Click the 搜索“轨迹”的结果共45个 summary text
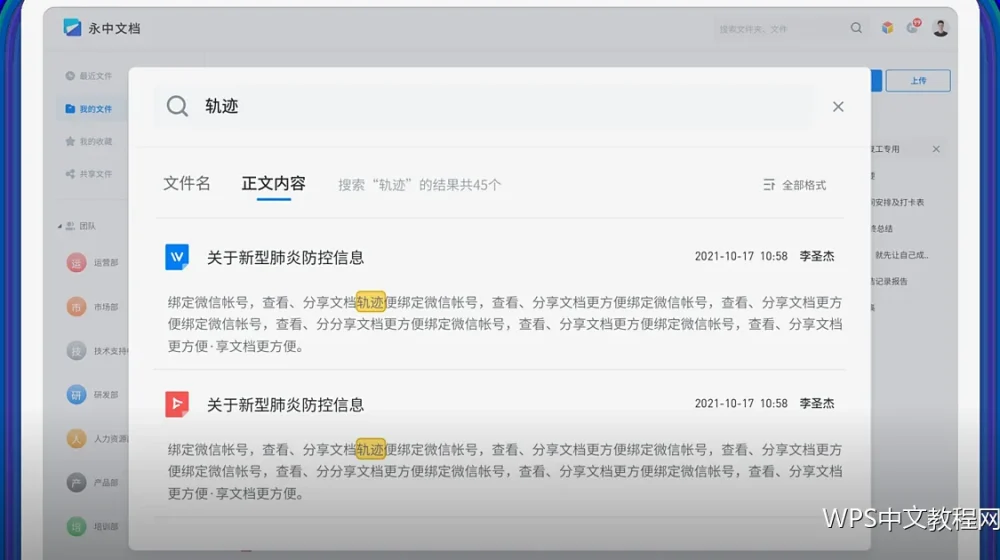Screen dimensions: 1000x560 coord(420,185)
